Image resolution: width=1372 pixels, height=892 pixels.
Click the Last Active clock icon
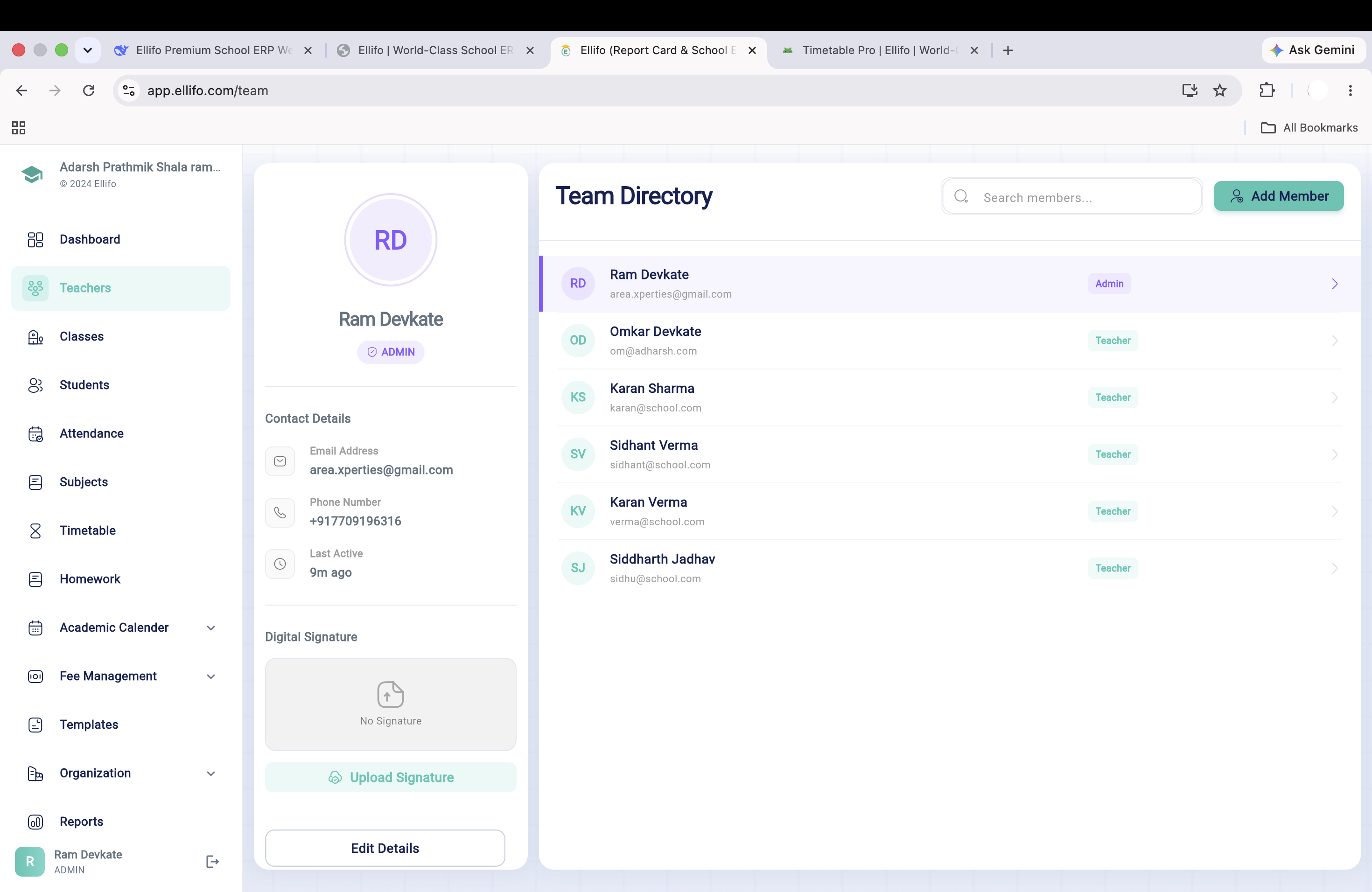point(280,564)
